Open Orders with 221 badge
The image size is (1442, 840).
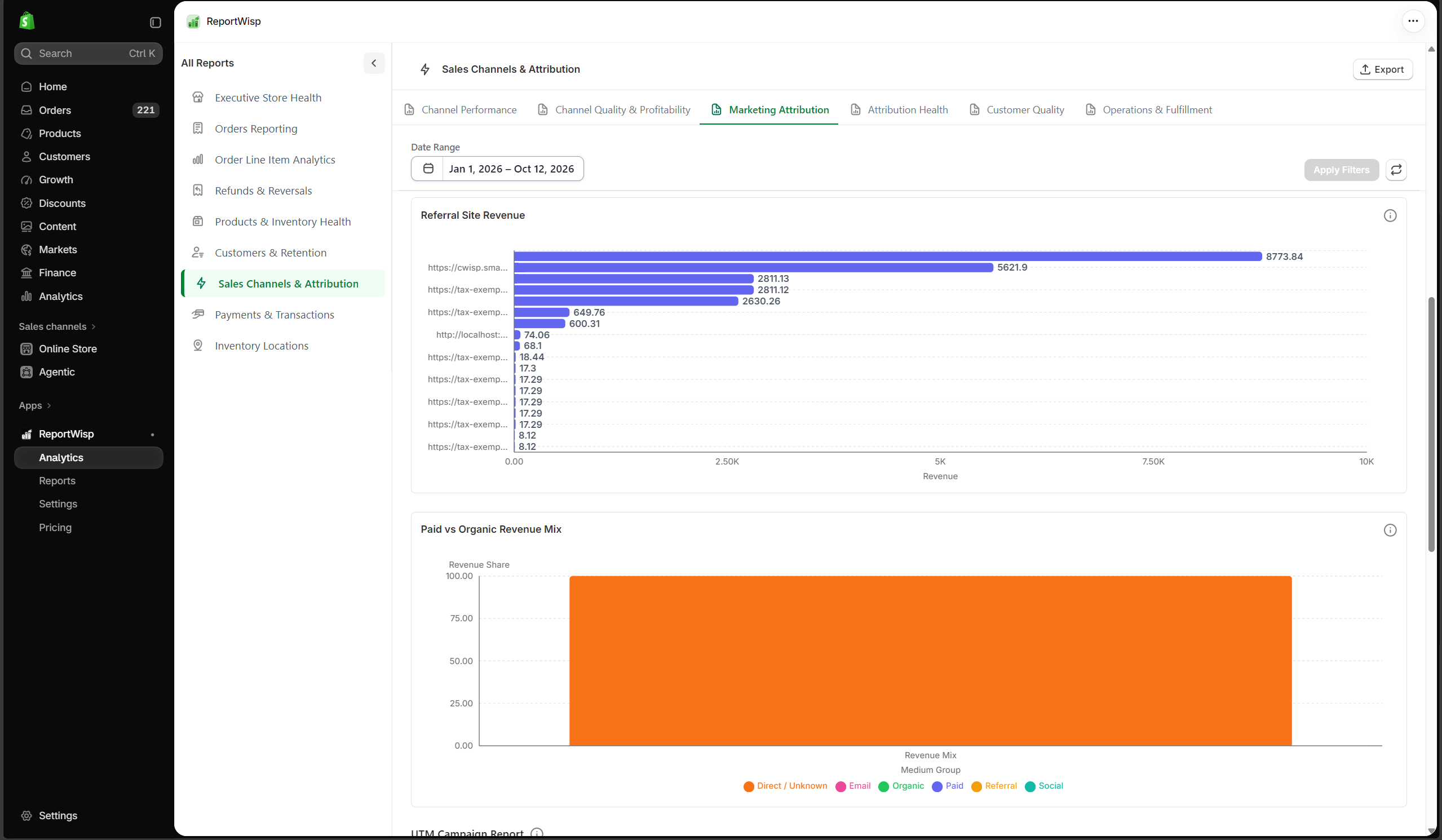click(x=89, y=110)
